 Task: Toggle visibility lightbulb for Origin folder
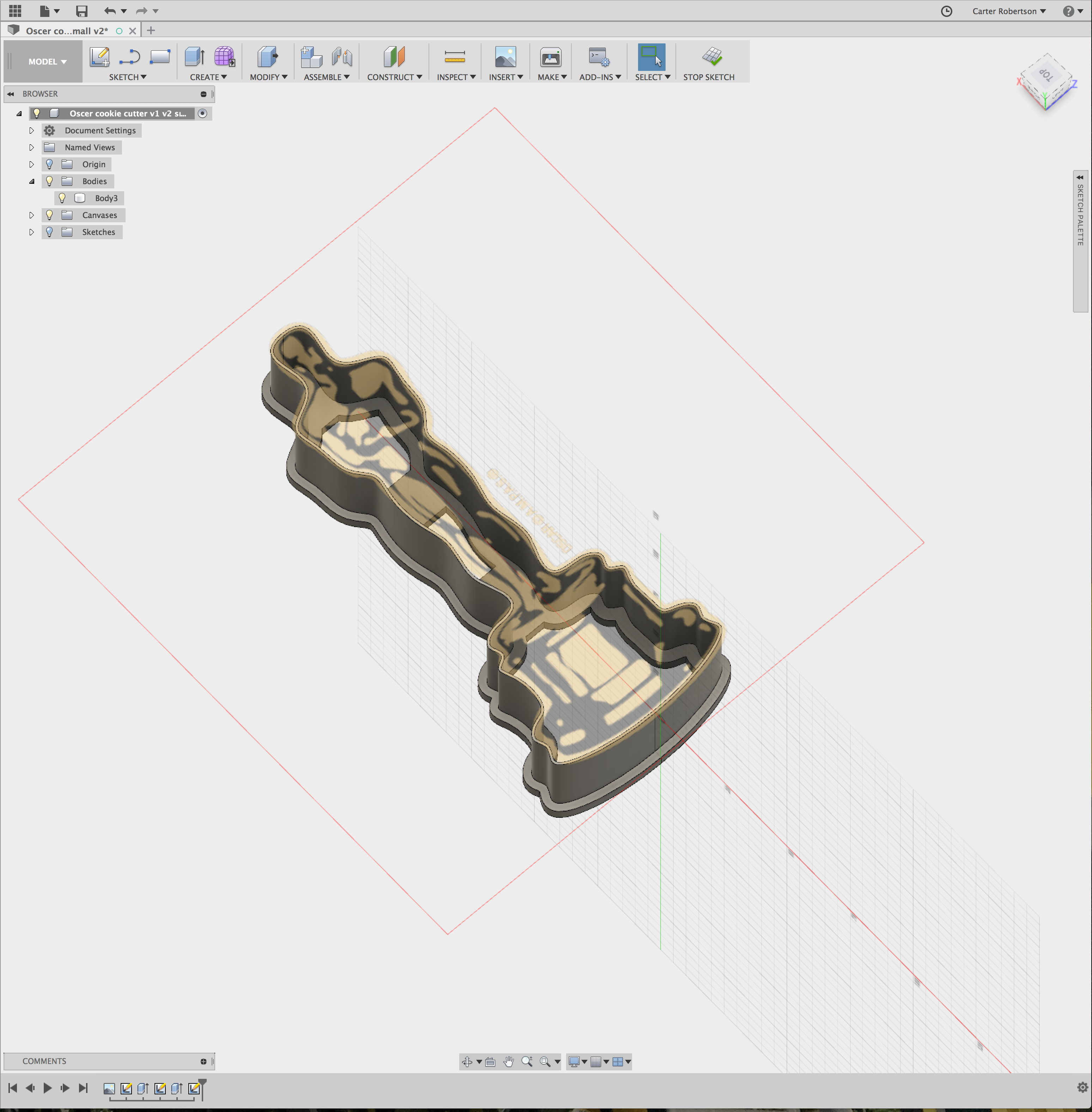click(49, 165)
